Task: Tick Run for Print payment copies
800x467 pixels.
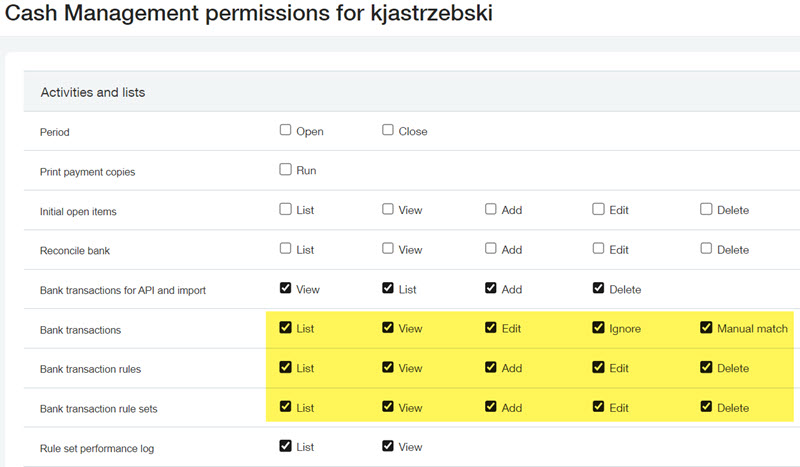Action: pyautogui.click(x=286, y=170)
